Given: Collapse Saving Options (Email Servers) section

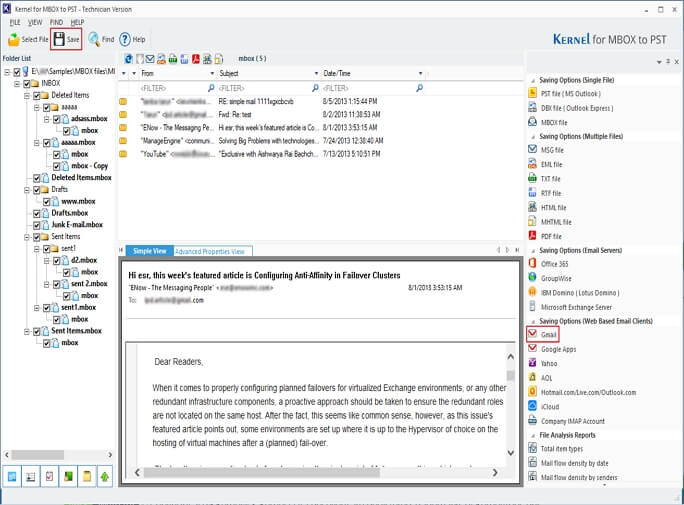Looking at the screenshot, I should pyautogui.click(x=533, y=251).
